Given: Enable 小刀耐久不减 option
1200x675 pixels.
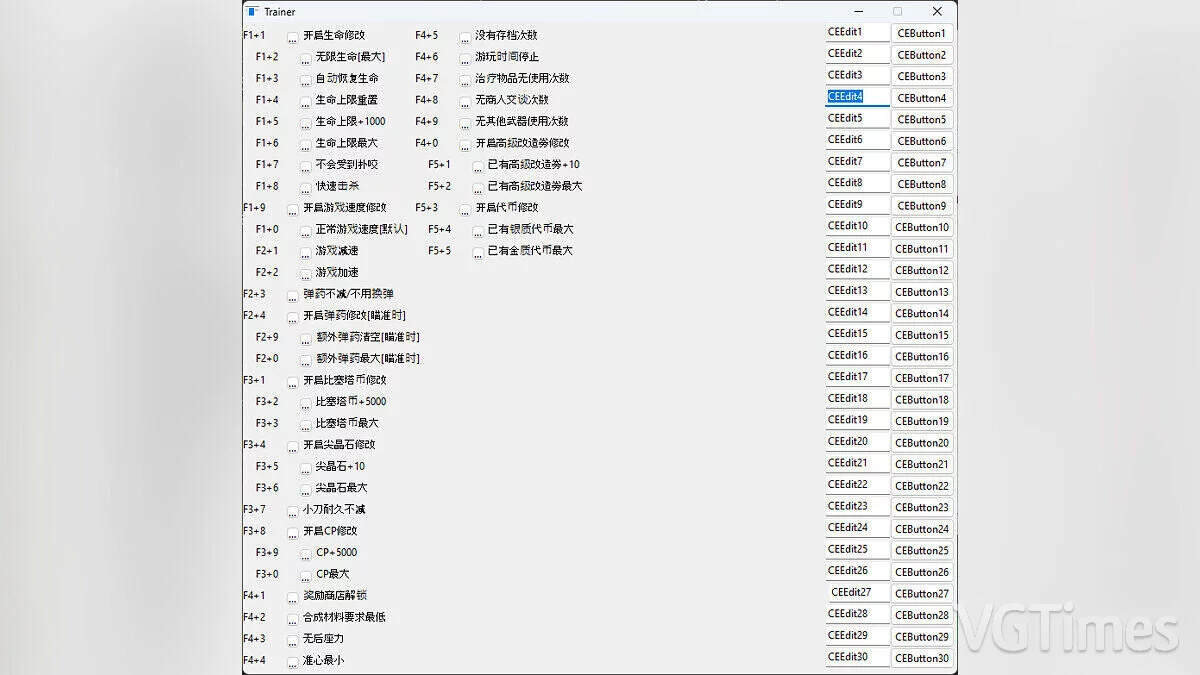Looking at the screenshot, I should pos(293,511).
